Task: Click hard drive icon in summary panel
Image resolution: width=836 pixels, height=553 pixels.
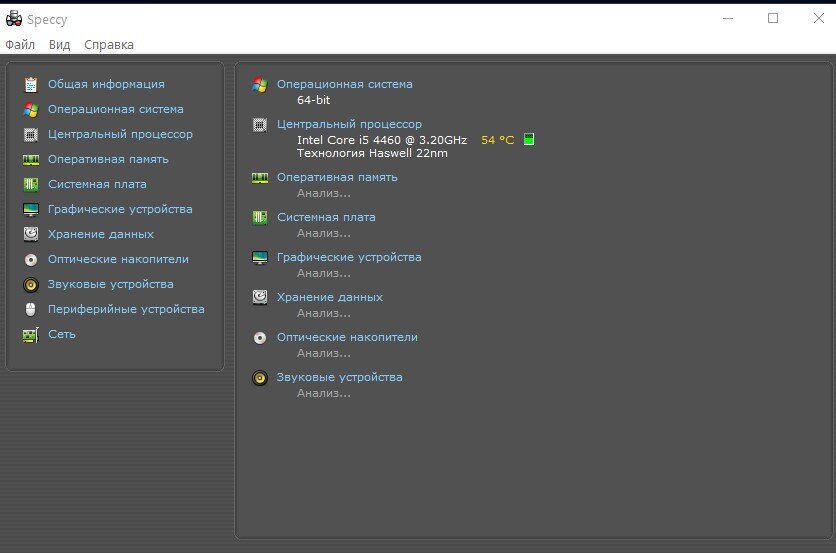Action: (260, 298)
